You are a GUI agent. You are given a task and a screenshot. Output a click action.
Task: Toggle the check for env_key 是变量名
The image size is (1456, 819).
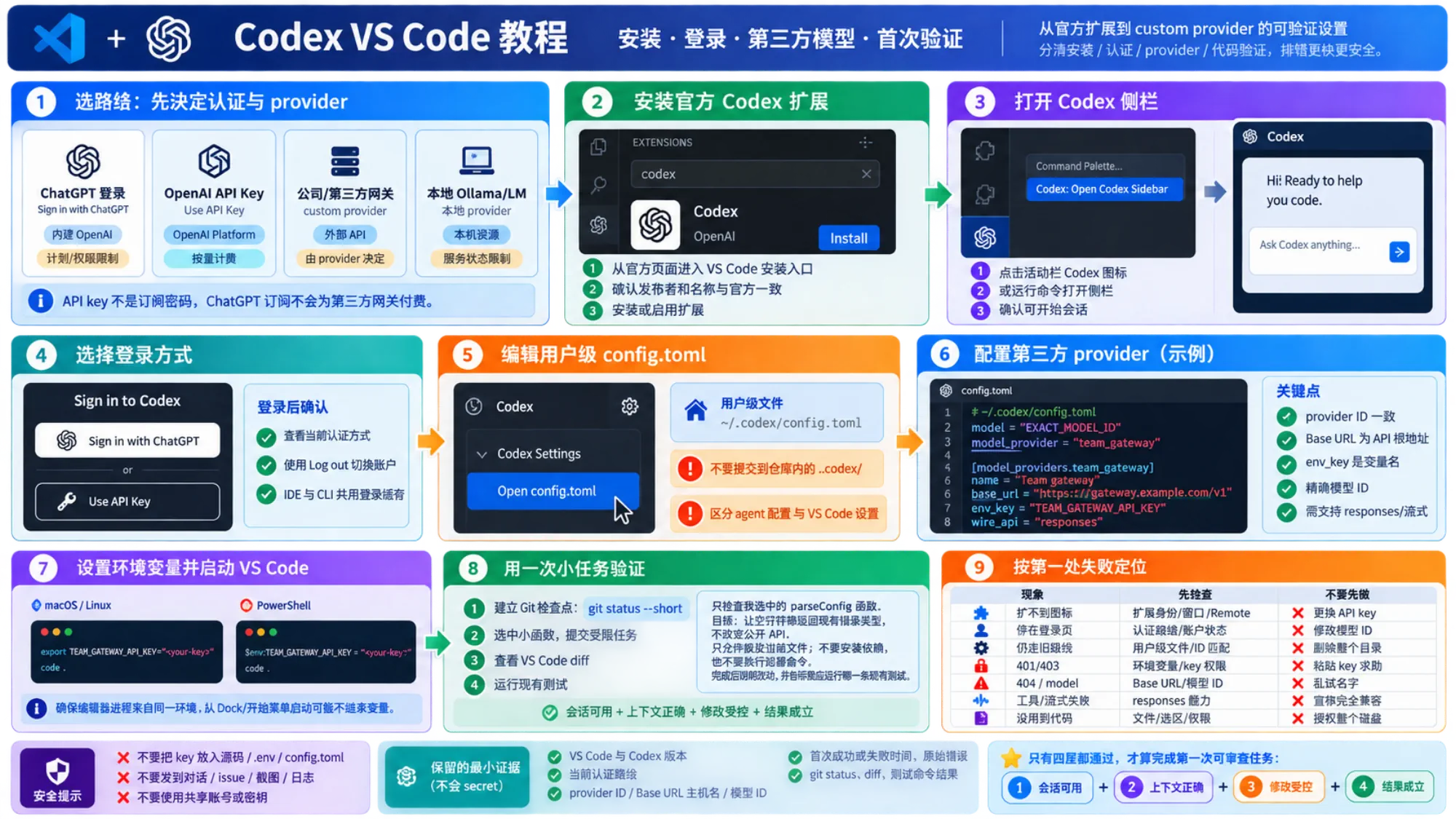click(1286, 464)
